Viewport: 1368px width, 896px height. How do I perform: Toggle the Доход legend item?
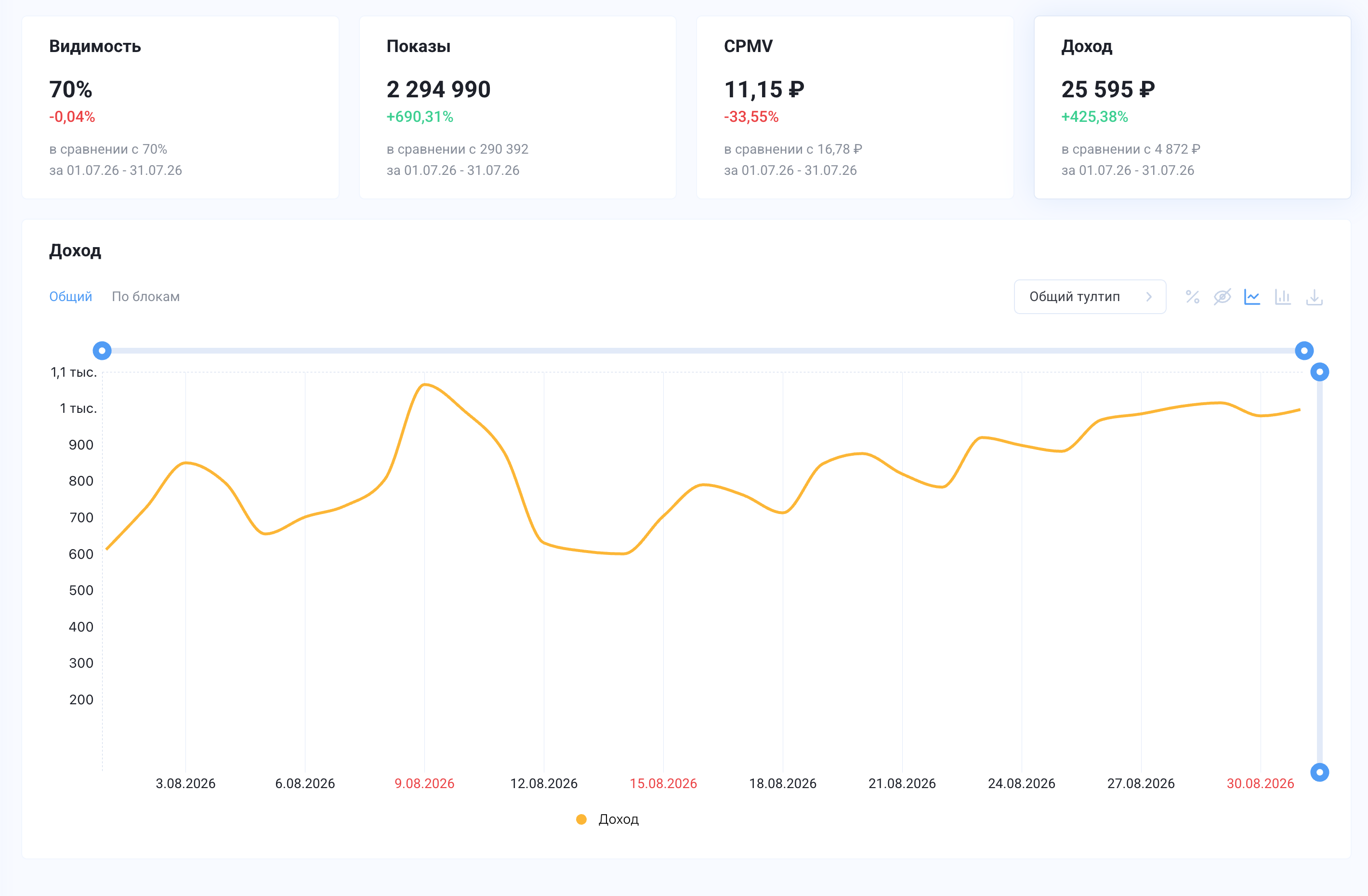click(x=607, y=819)
